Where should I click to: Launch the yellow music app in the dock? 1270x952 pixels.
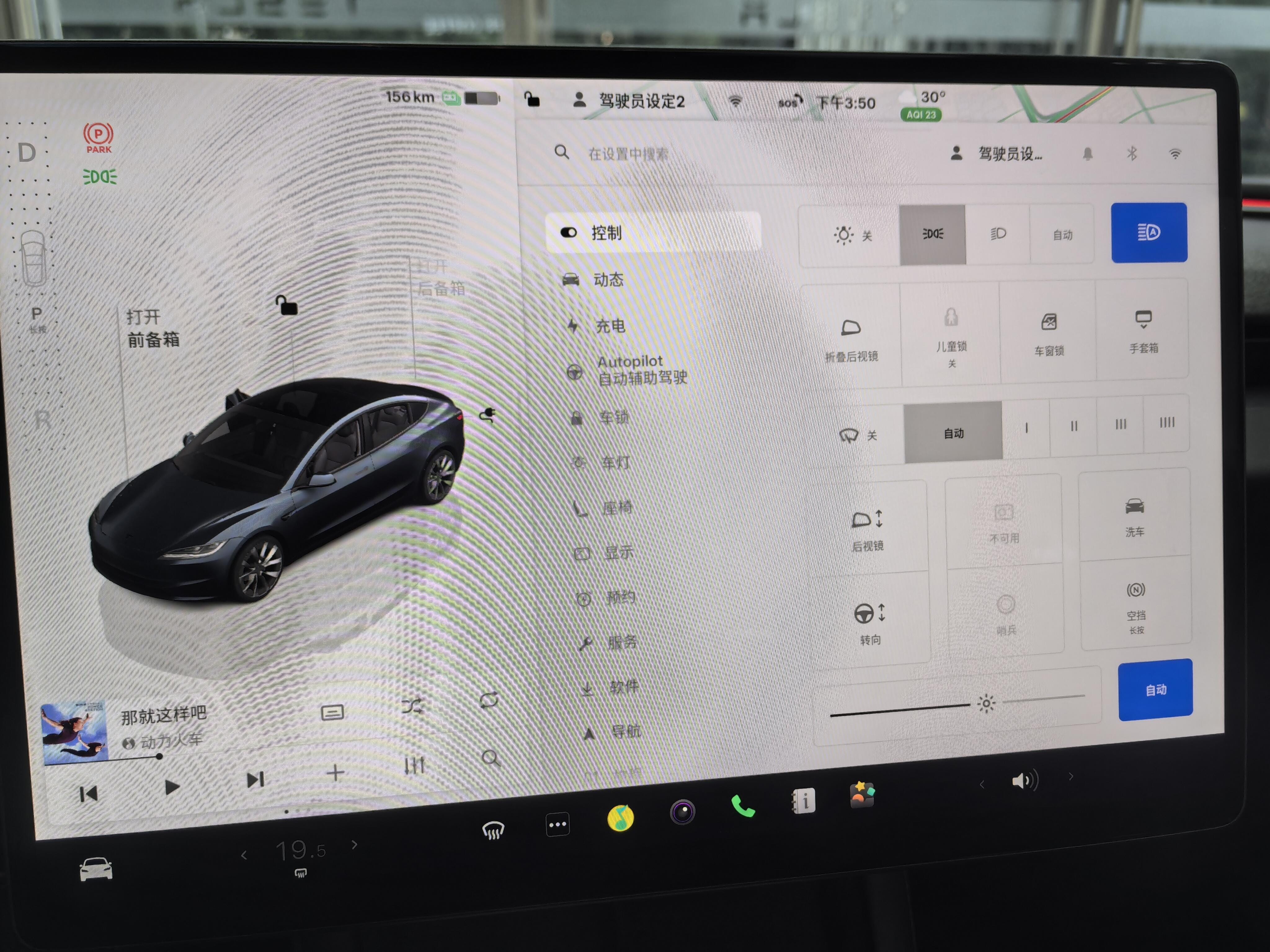pyautogui.click(x=621, y=818)
